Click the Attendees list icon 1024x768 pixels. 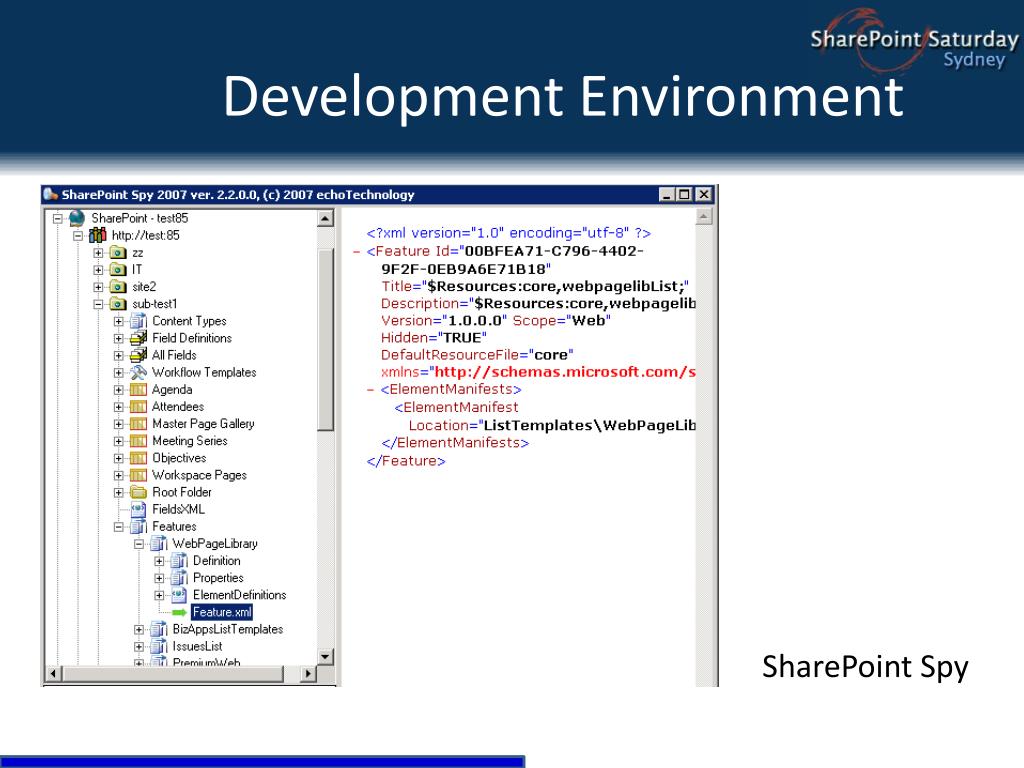tap(138, 407)
